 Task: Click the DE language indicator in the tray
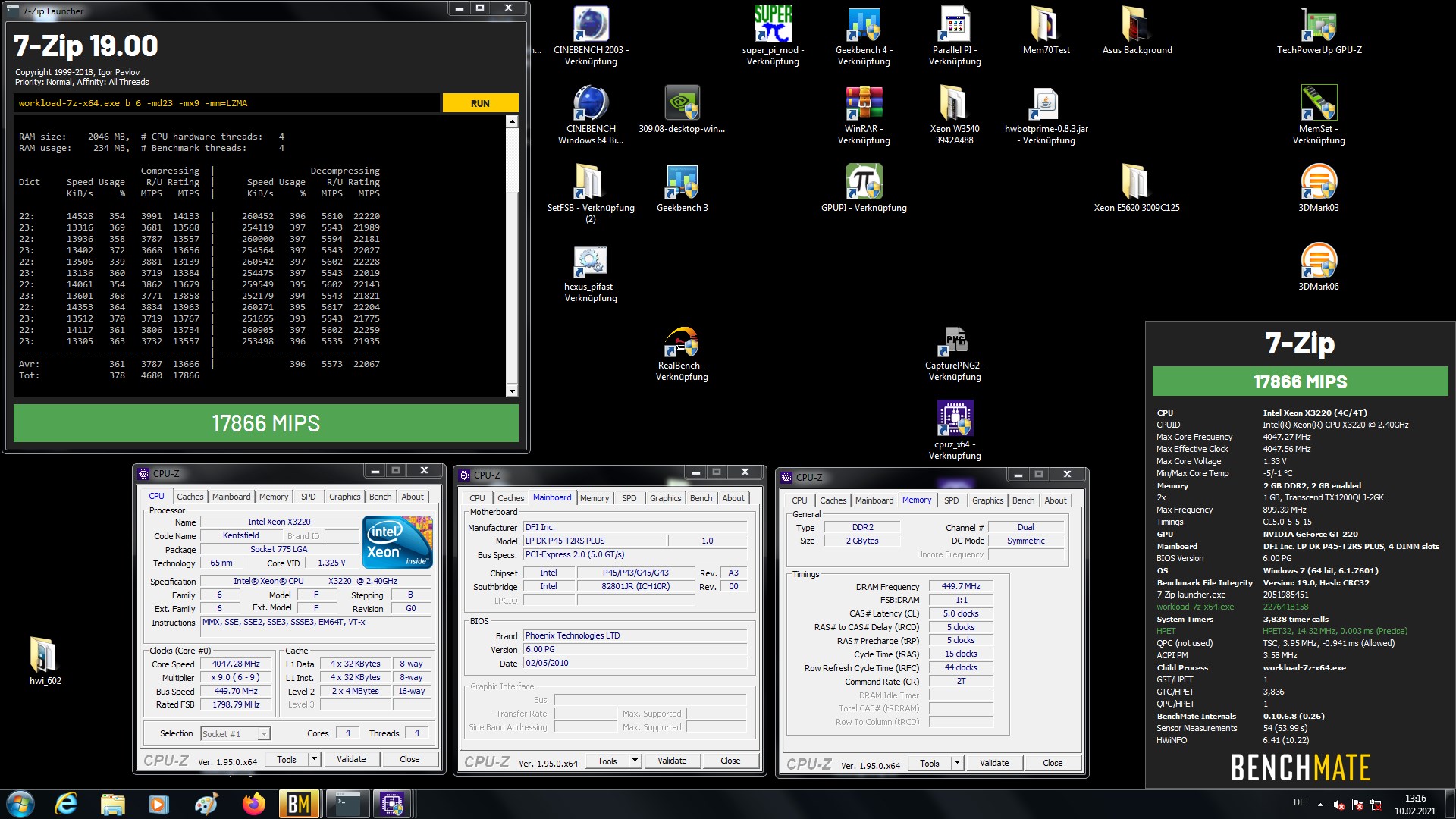click(1299, 802)
